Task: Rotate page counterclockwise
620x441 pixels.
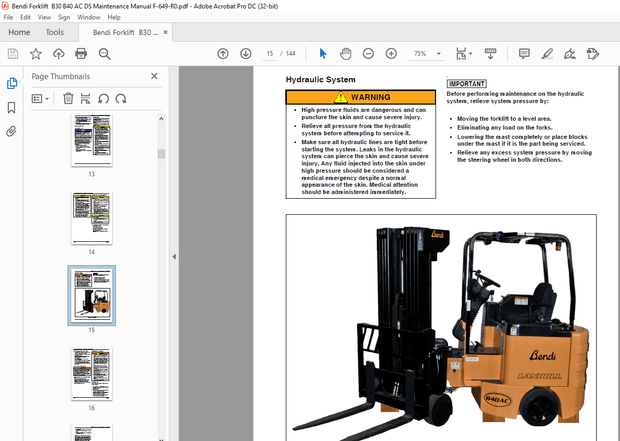Action: point(104,98)
